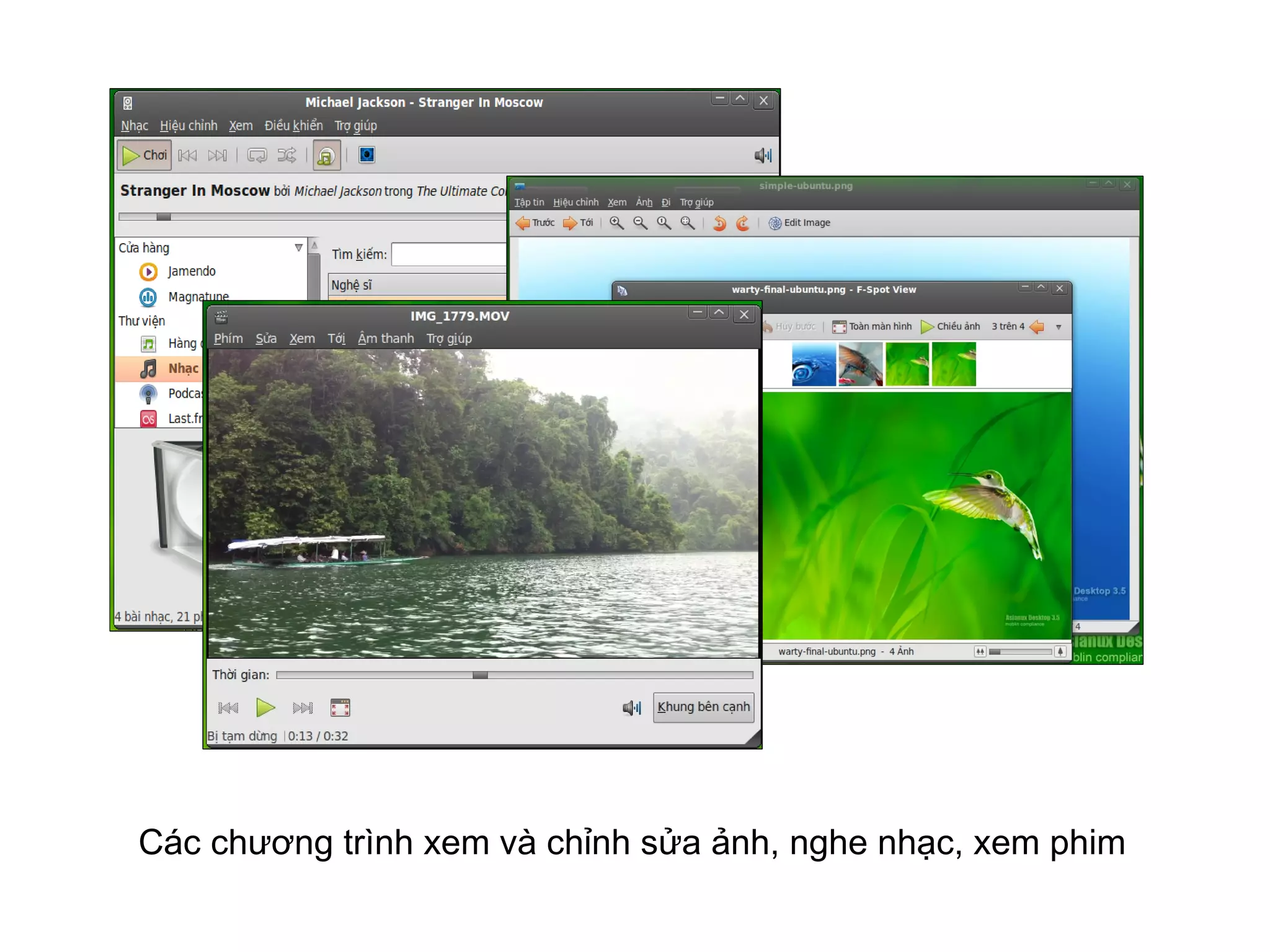Toggle fullscreen icon in movie player
Image resolution: width=1270 pixels, height=952 pixels.
[340, 708]
